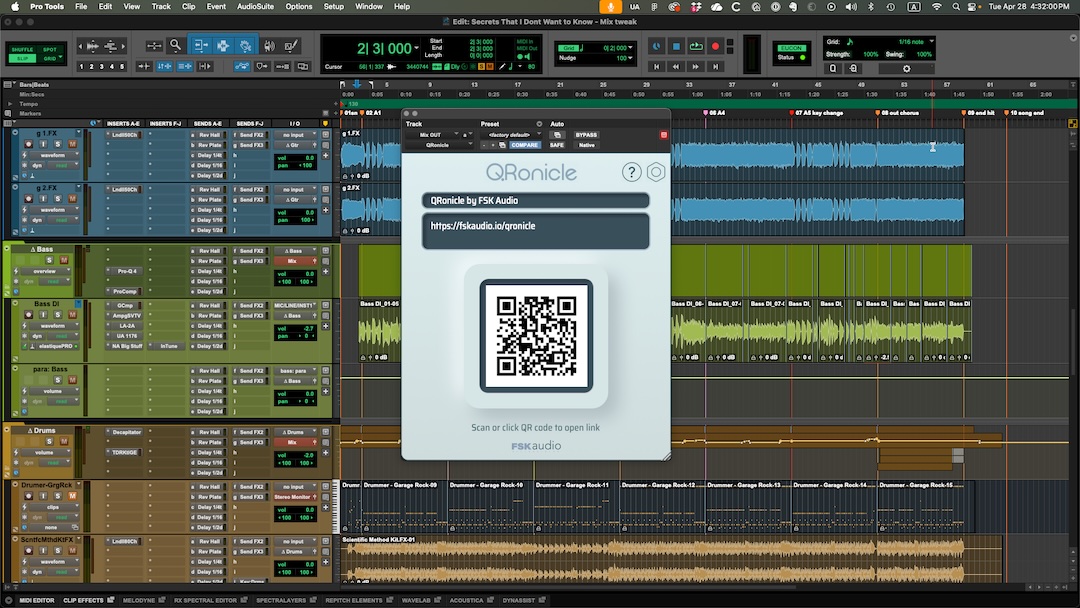Mute the g 2.FX track

coord(72,198)
